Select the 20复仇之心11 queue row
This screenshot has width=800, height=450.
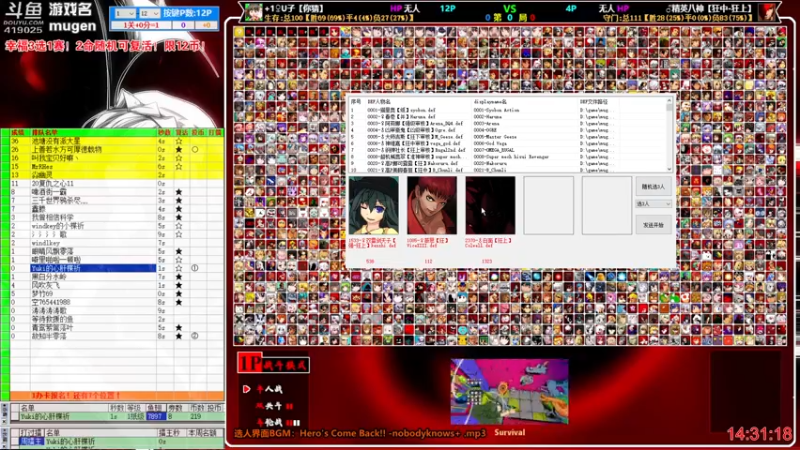(116, 183)
